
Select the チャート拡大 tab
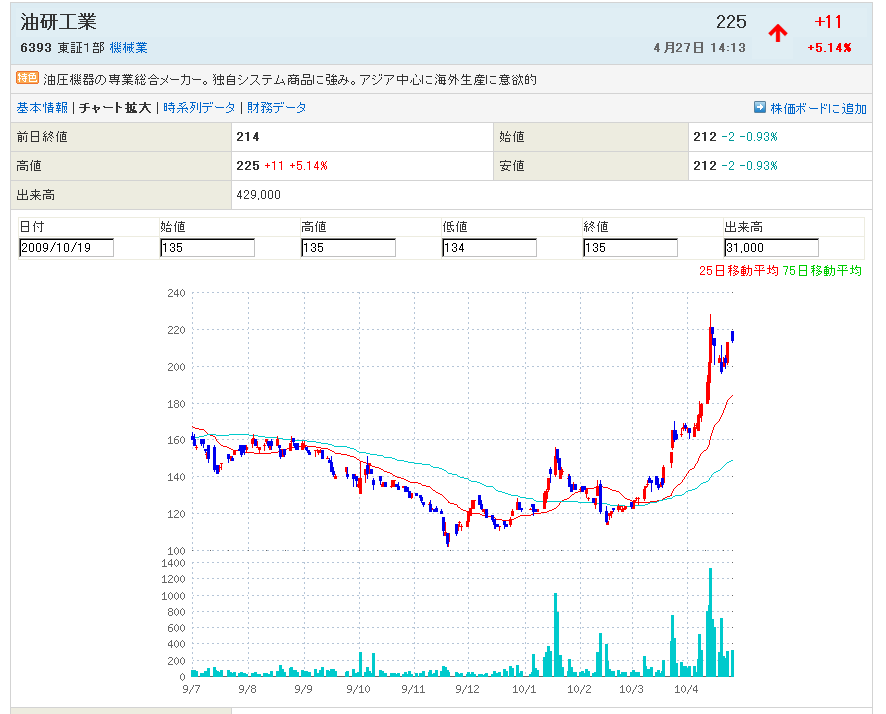tap(115, 108)
